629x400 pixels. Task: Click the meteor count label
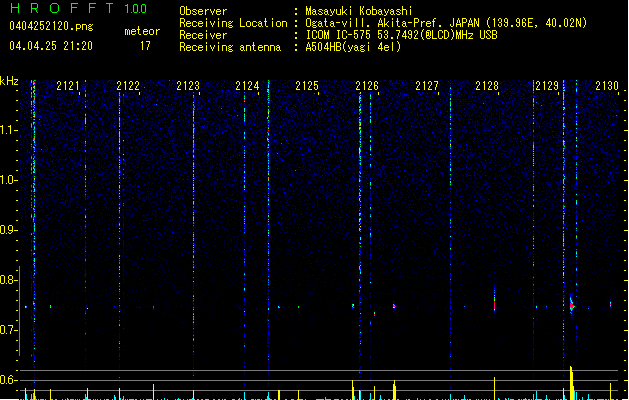(142, 31)
